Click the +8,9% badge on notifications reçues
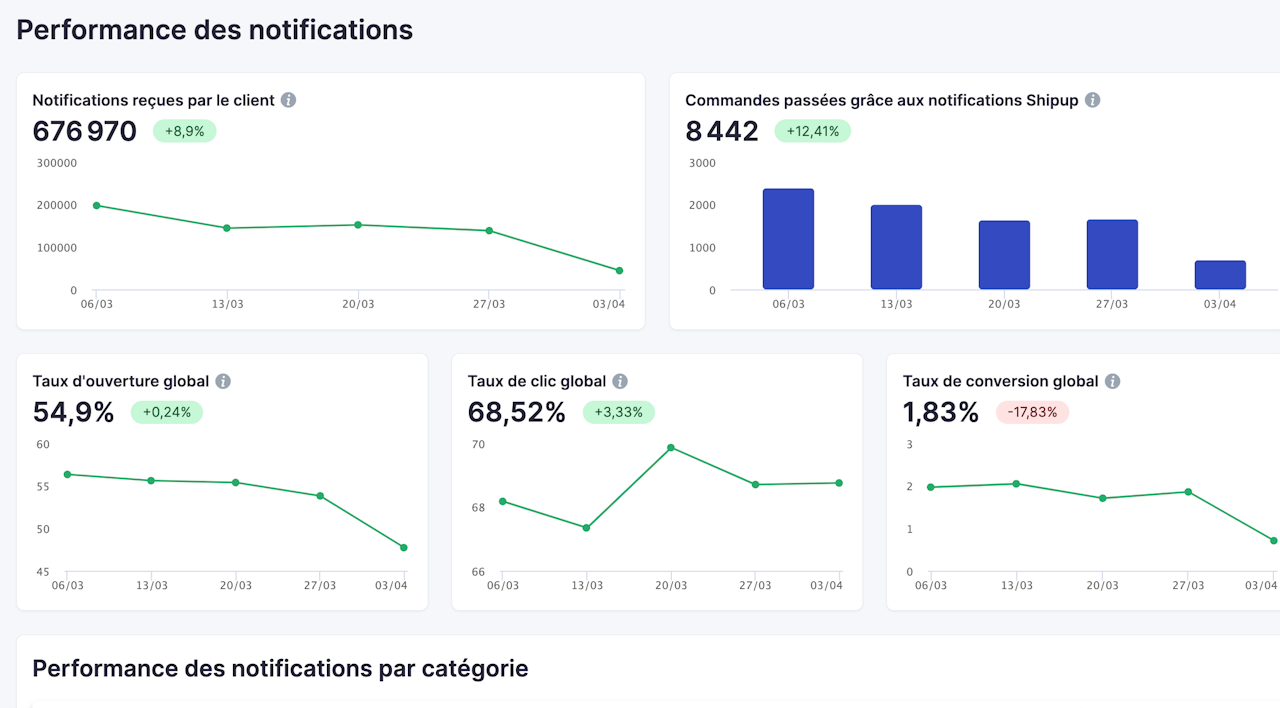Viewport: 1280px width, 708px height. 185,131
